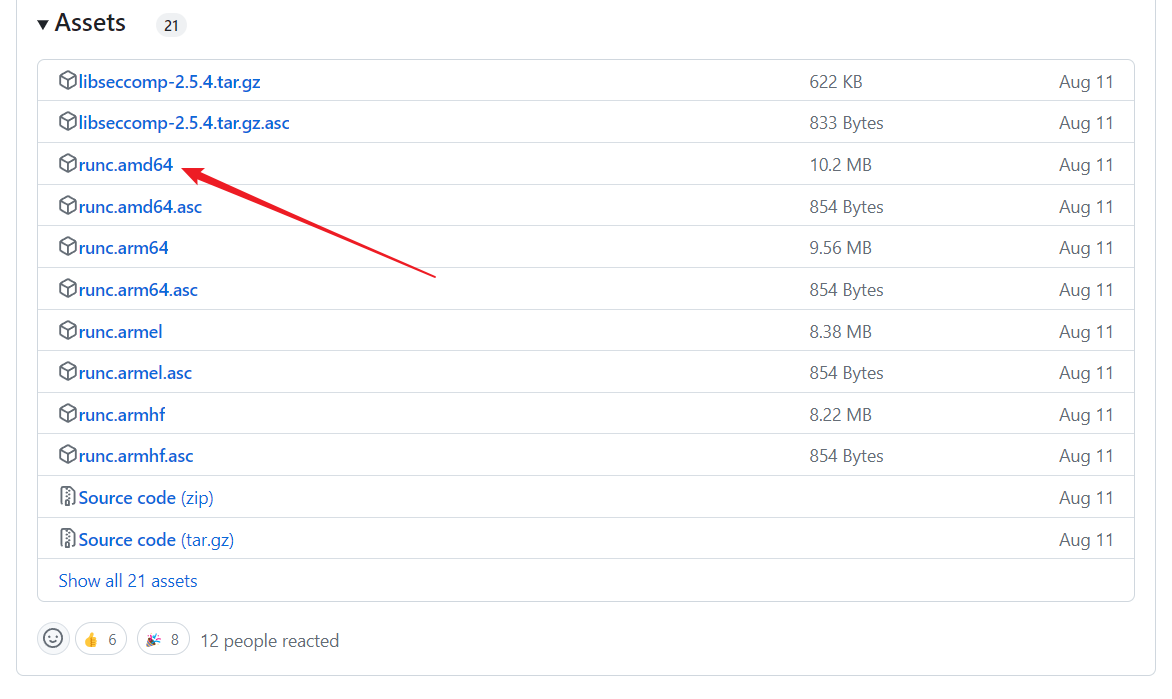Download libseccomp-2.5.4.tar.gz.asc signature file
Image resolution: width=1172 pixels, height=699 pixels.
coord(184,123)
